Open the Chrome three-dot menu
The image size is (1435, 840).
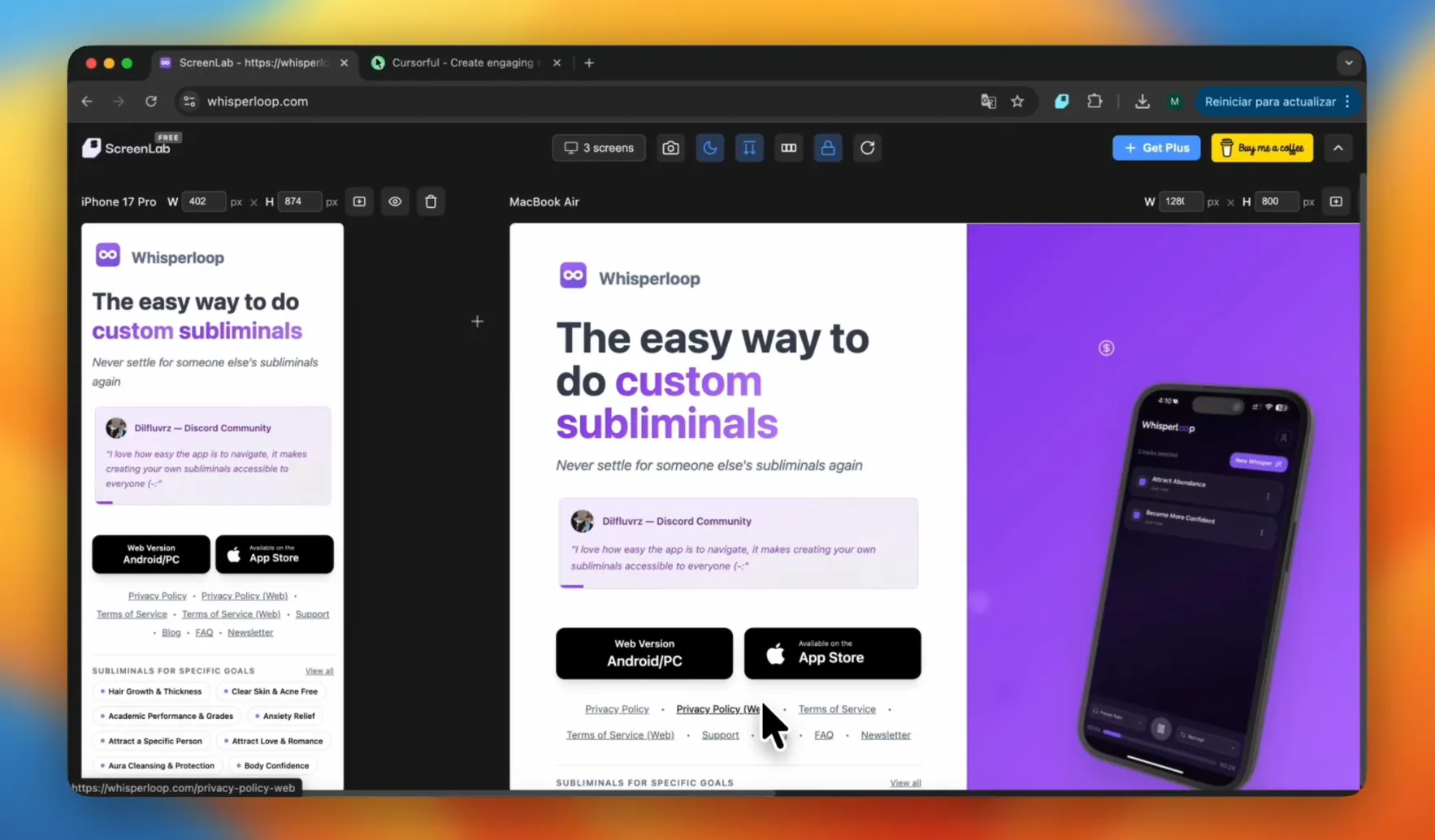click(x=1347, y=102)
